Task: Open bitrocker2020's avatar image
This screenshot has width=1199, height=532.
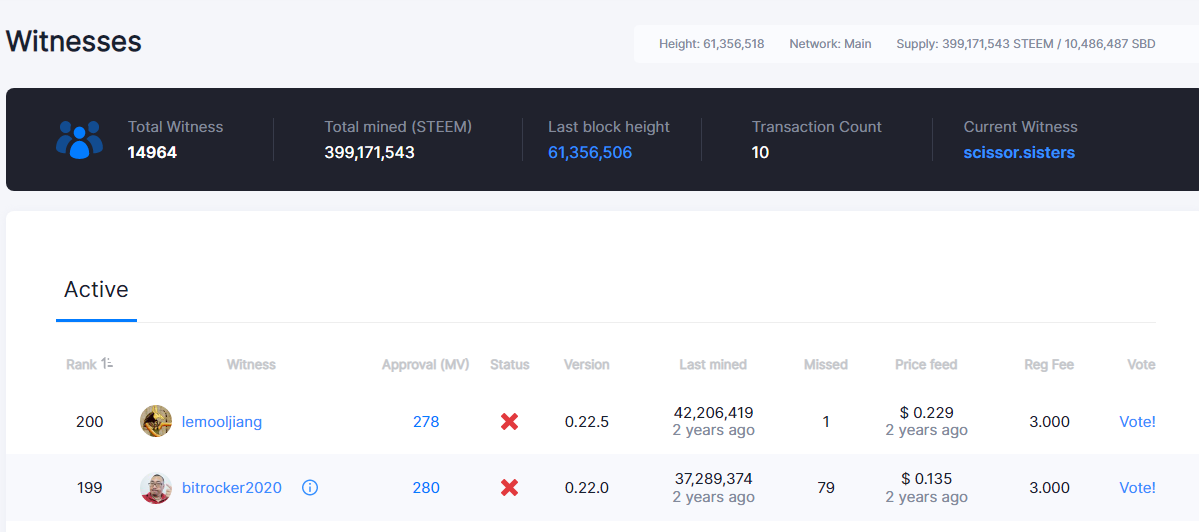Action: 156,488
